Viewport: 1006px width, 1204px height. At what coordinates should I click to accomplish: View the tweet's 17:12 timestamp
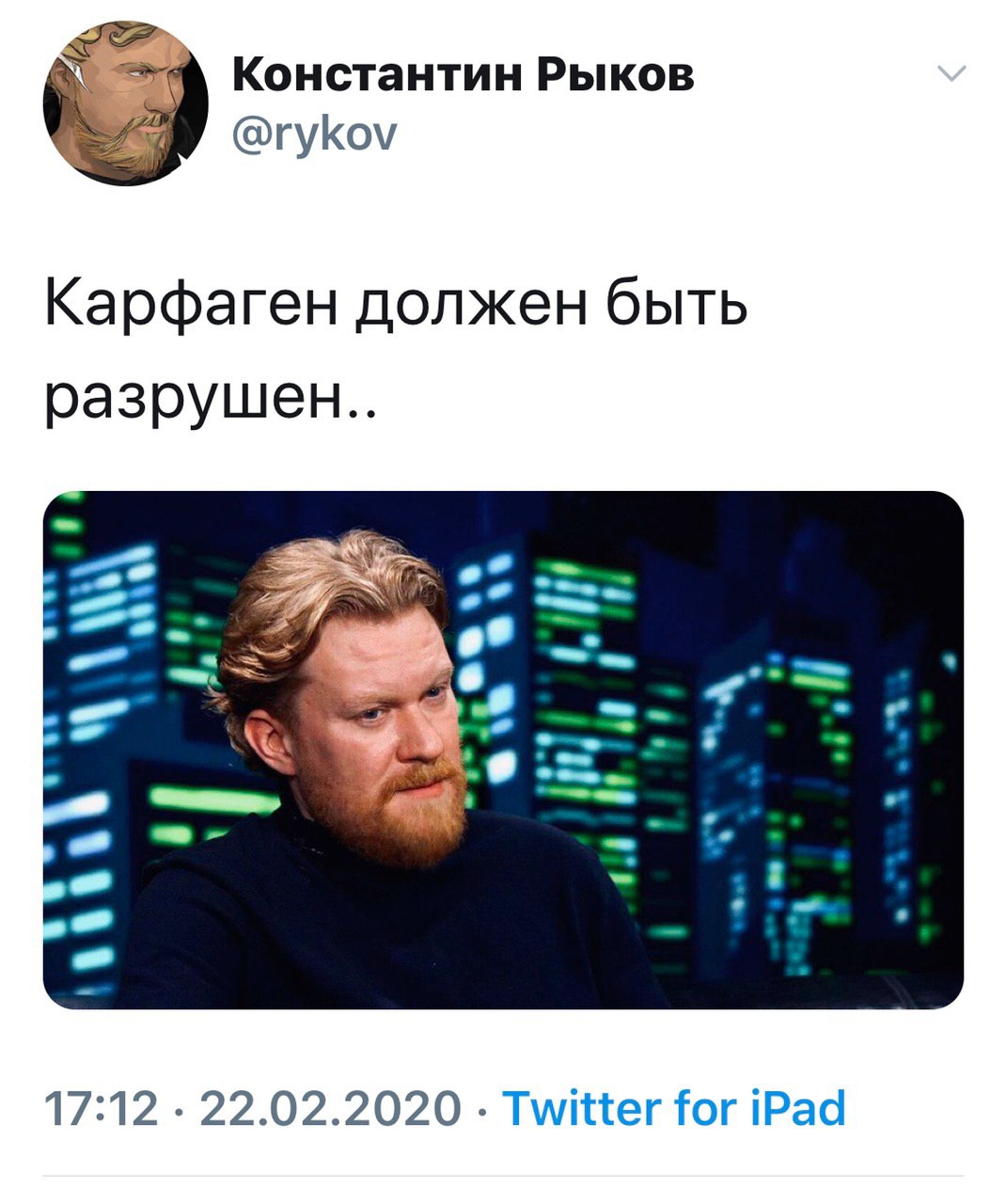tap(101, 1108)
